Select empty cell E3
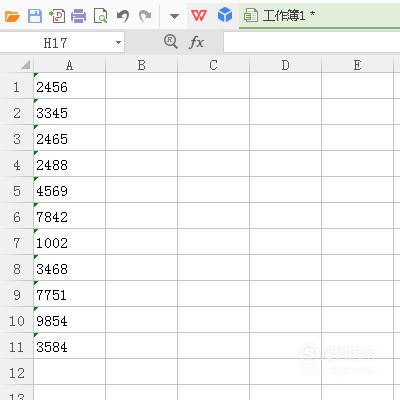 coord(357,139)
